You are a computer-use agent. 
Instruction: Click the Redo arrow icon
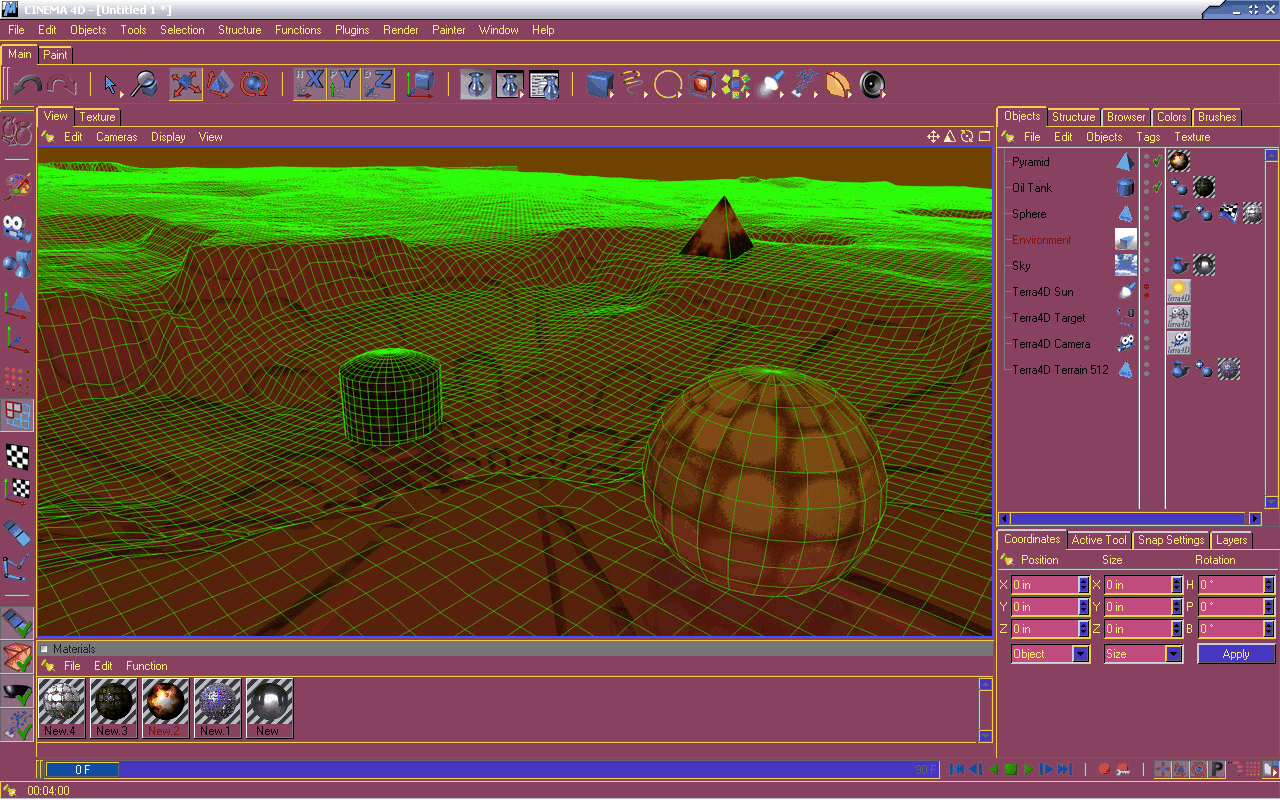(x=62, y=85)
